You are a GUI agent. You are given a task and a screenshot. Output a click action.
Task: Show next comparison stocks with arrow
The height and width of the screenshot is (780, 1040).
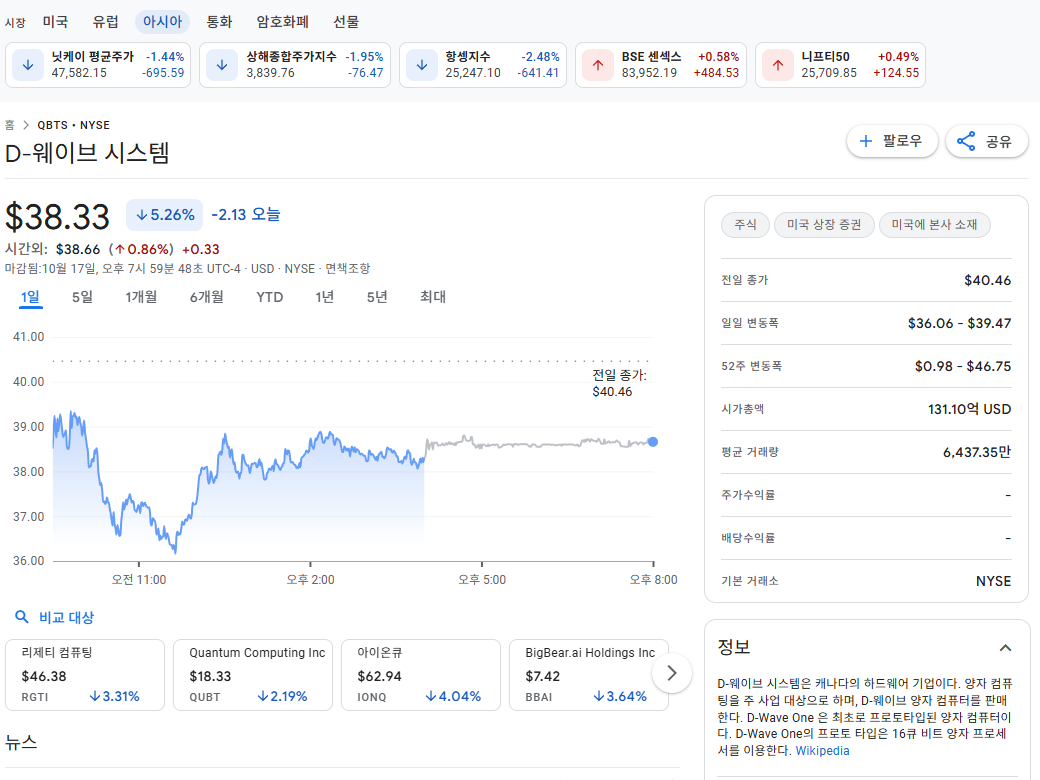pyautogui.click(x=672, y=673)
